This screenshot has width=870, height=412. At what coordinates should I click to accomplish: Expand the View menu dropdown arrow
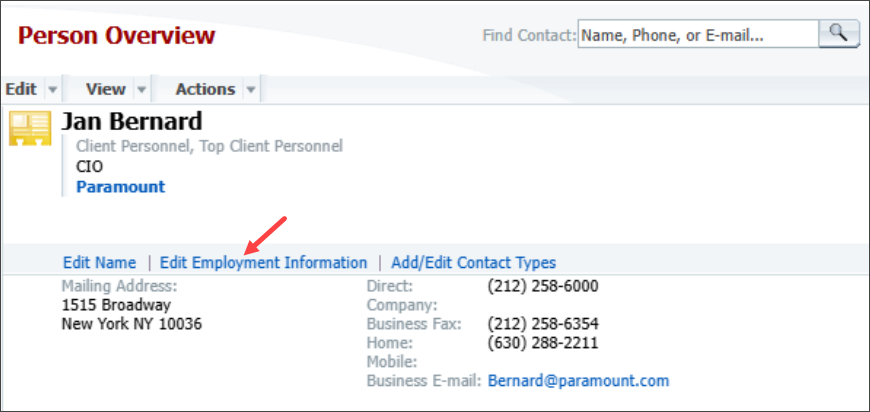click(142, 89)
